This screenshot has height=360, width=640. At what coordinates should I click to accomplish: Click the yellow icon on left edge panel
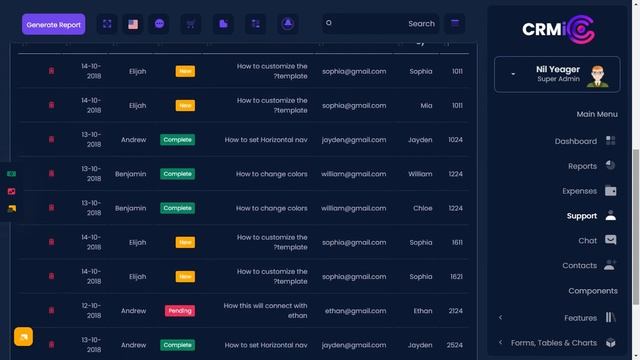click(x=11, y=209)
